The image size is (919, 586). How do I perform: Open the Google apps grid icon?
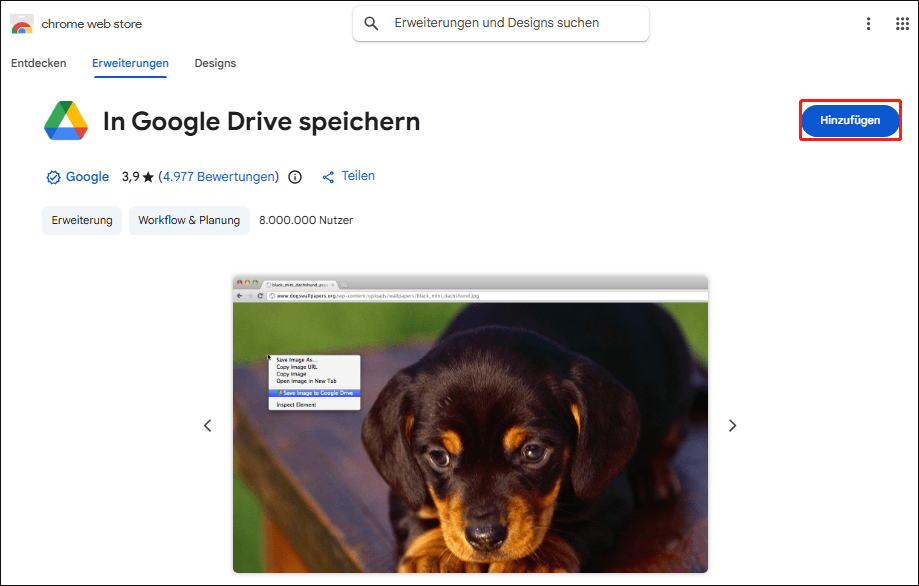pyautogui.click(x=902, y=23)
